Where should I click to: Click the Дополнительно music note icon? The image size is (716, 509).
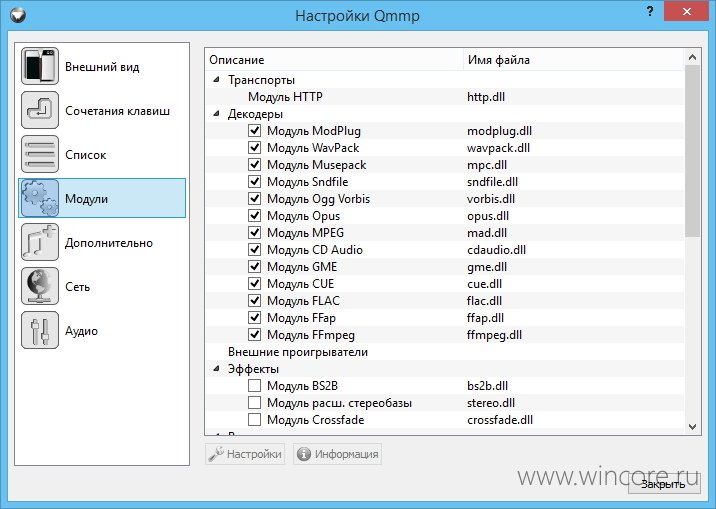pos(40,242)
